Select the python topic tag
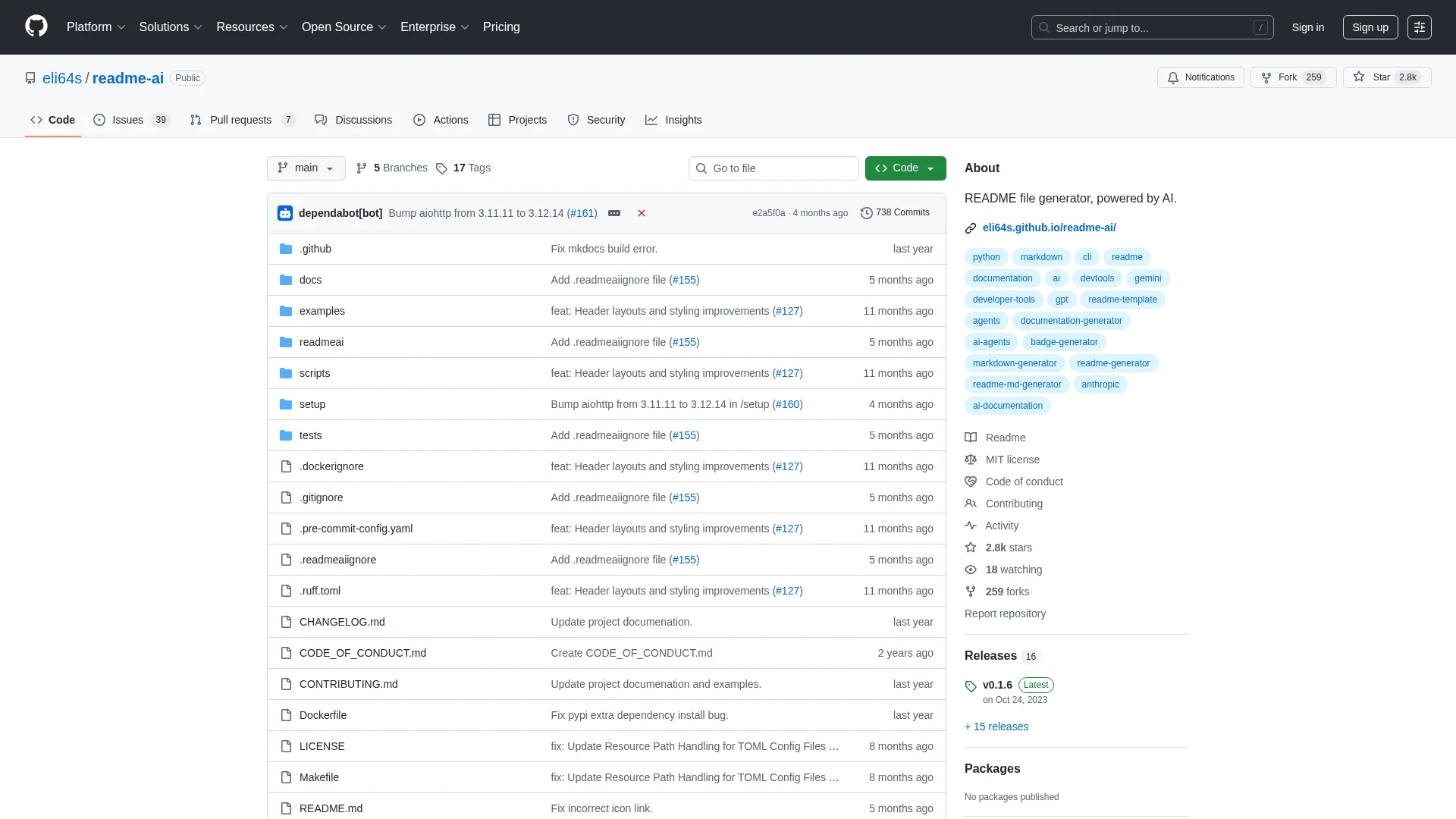The height and width of the screenshot is (819, 1456). click(986, 257)
